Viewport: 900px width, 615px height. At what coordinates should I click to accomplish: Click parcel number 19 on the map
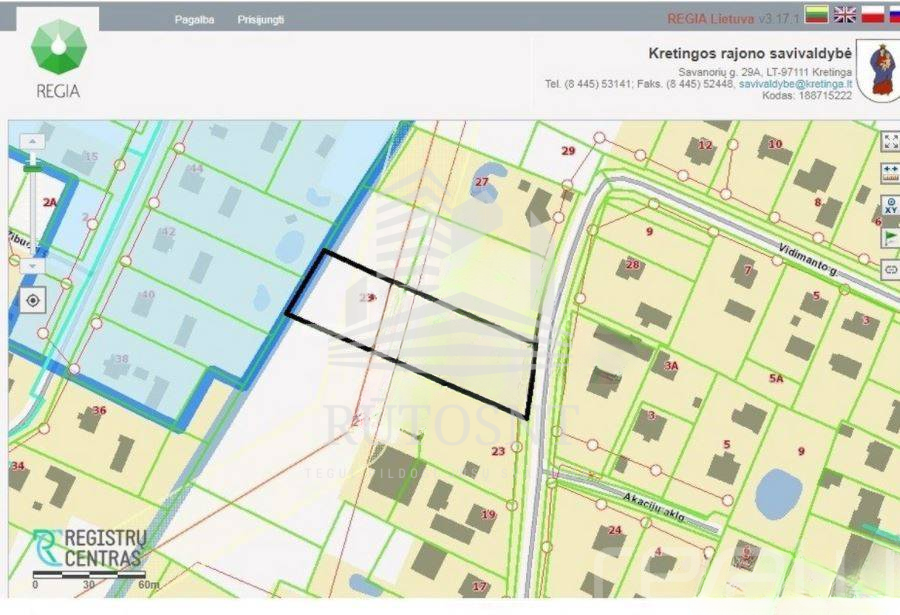tap(488, 514)
